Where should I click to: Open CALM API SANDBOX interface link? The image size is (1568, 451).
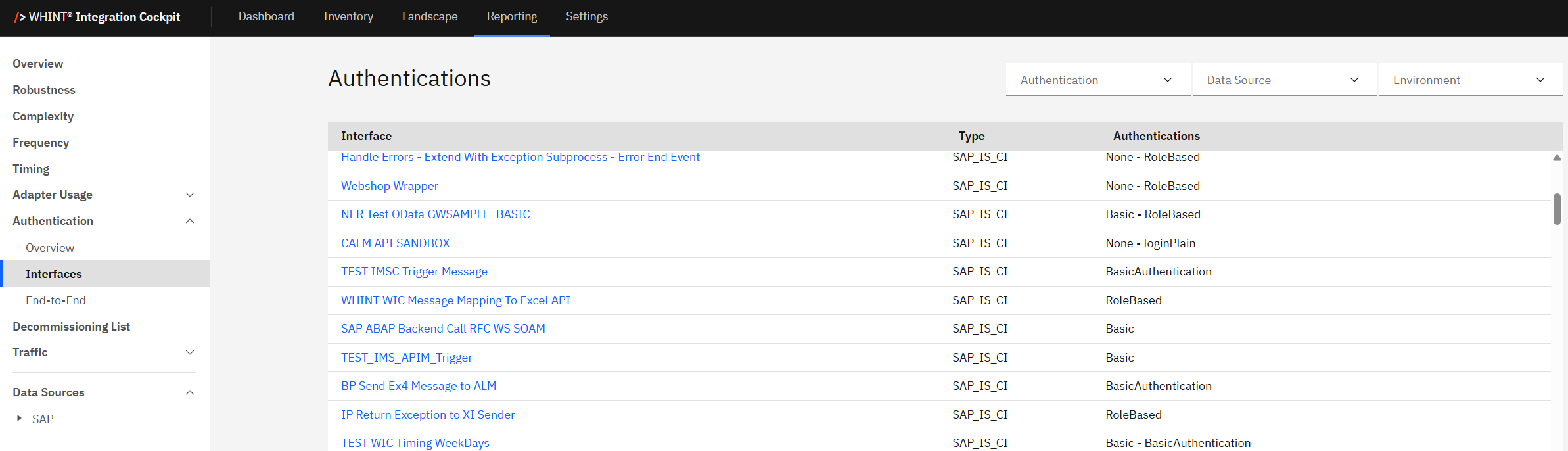[395, 243]
